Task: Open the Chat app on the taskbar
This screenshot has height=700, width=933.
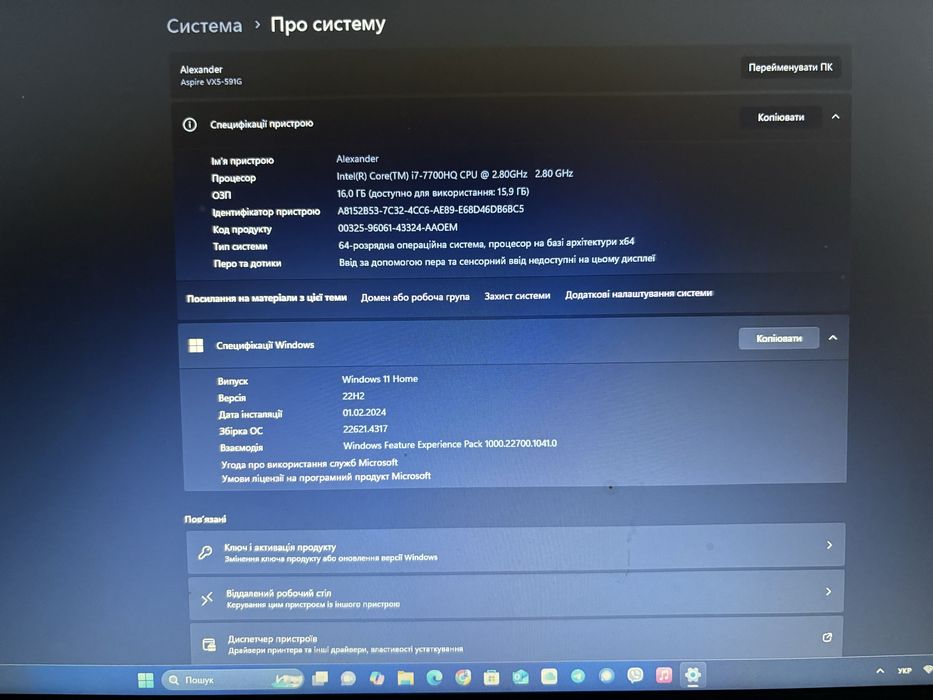Action: coord(348,678)
